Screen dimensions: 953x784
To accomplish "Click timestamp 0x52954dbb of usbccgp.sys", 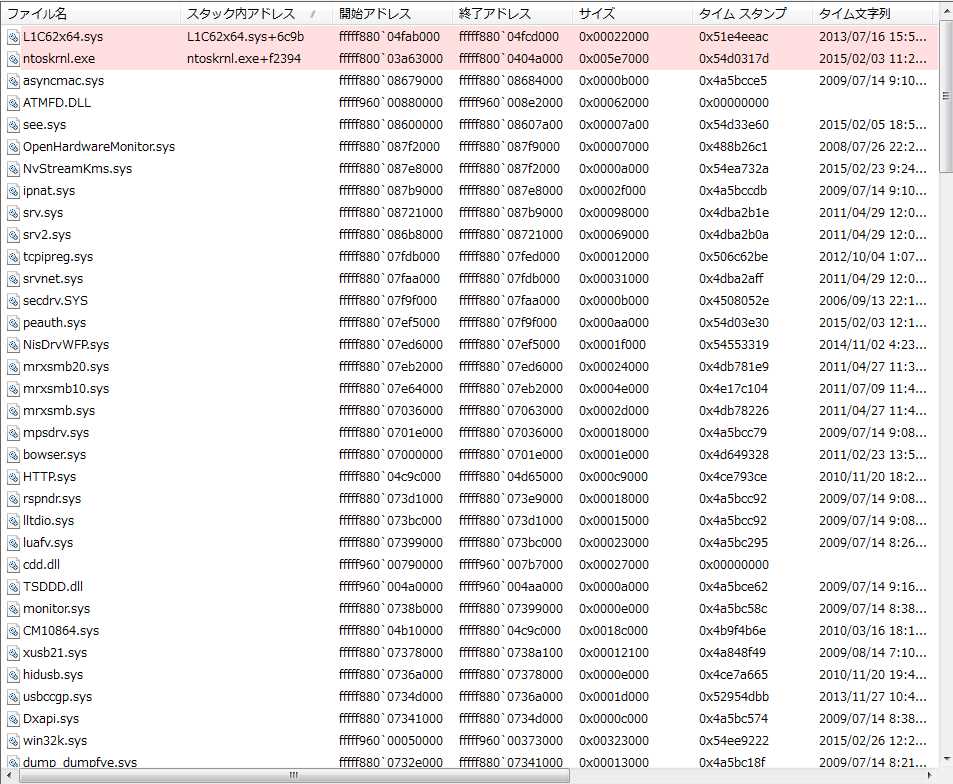I will point(734,697).
